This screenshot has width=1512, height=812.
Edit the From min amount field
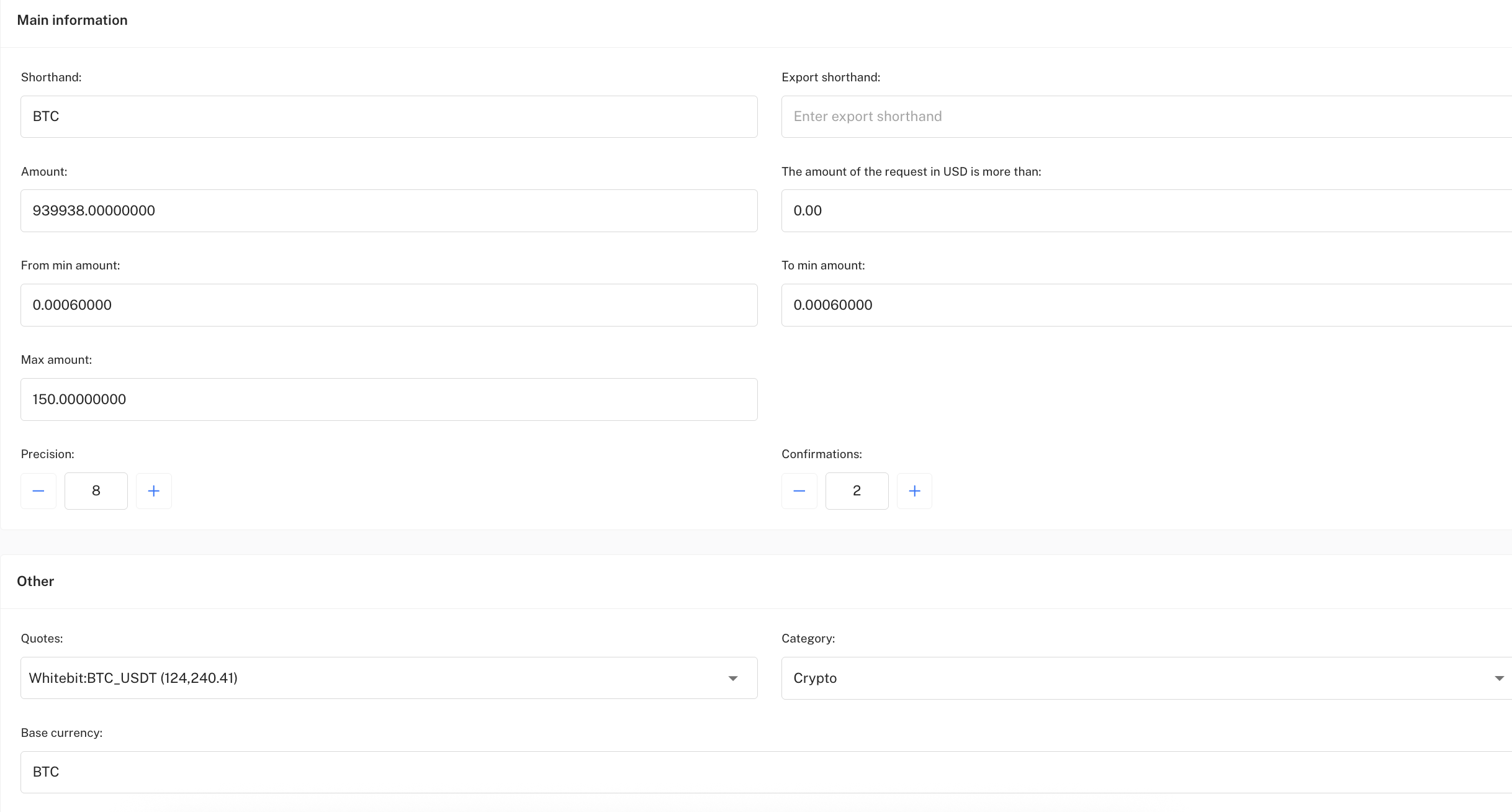coord(389,305)
